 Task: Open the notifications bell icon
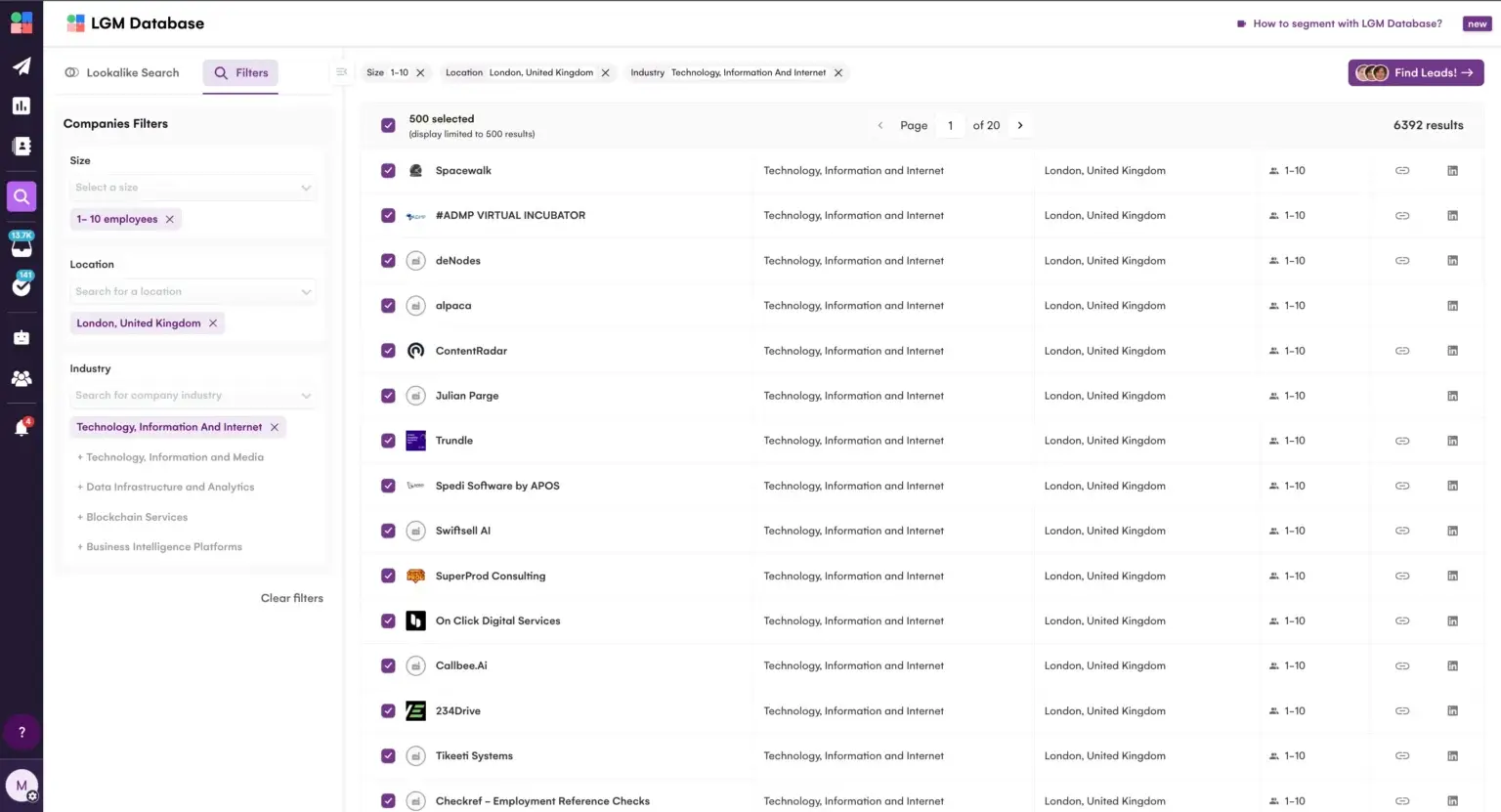21,427
